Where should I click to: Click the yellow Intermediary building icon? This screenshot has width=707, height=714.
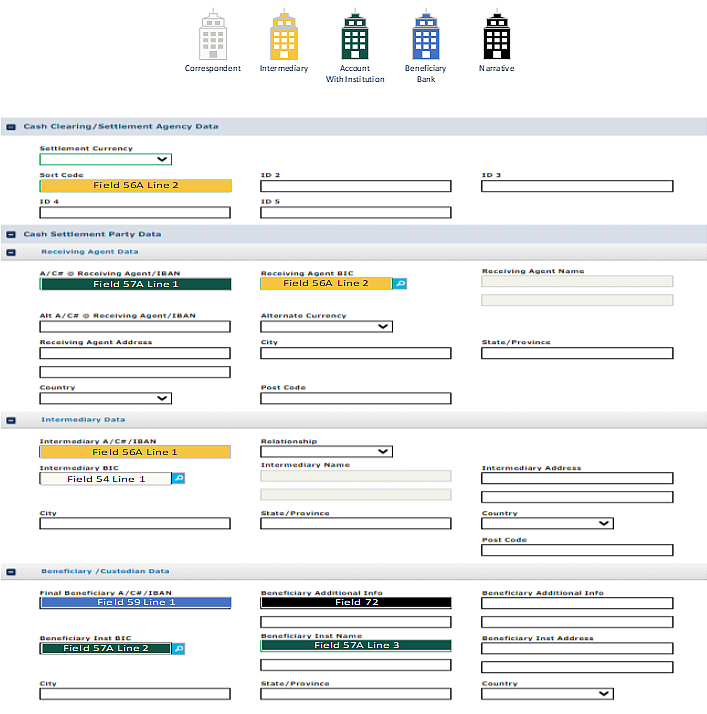284,37
